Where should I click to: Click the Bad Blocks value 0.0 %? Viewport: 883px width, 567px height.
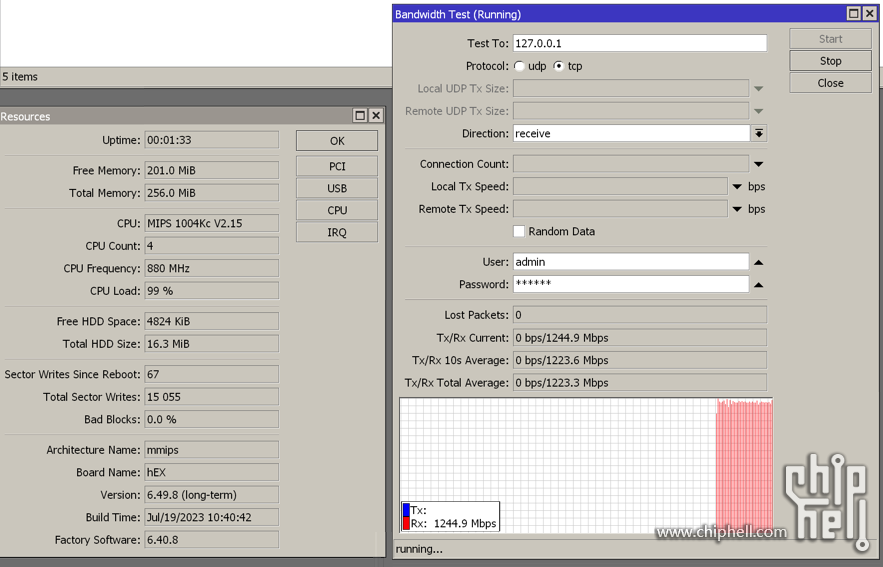211,419
